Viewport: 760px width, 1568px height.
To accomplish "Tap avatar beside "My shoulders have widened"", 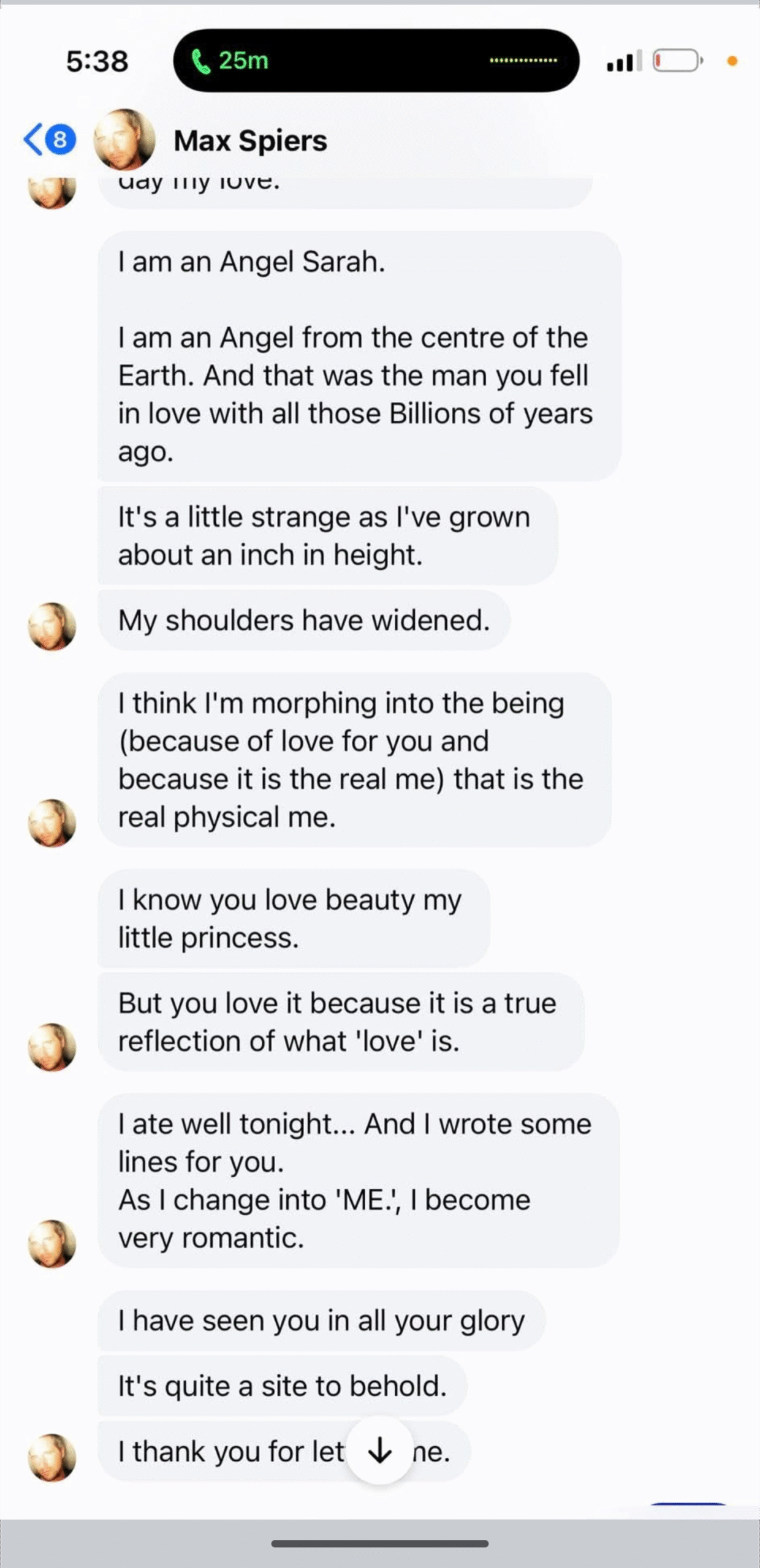I will (x=52, y=626).
